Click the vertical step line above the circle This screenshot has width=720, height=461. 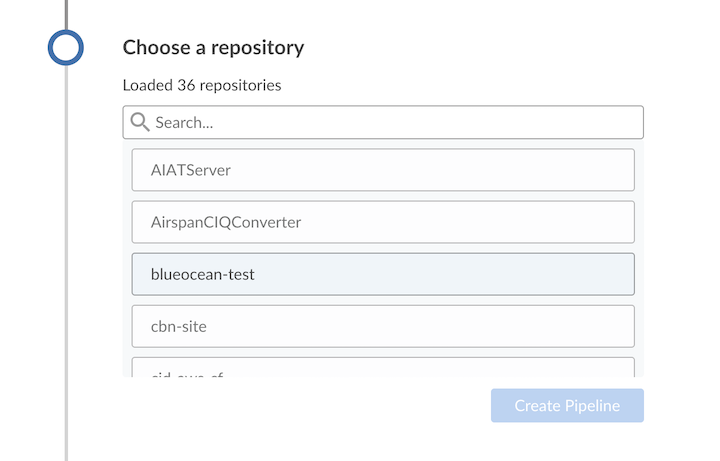[66, 12]
